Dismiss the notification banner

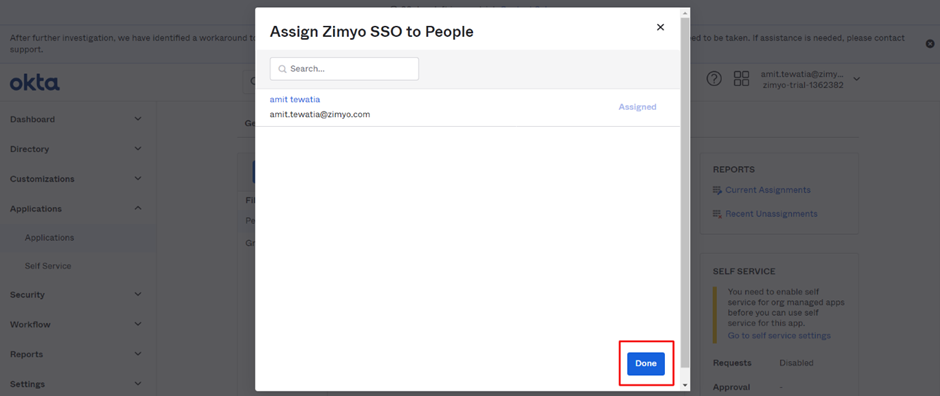click(x=930, y=44)
